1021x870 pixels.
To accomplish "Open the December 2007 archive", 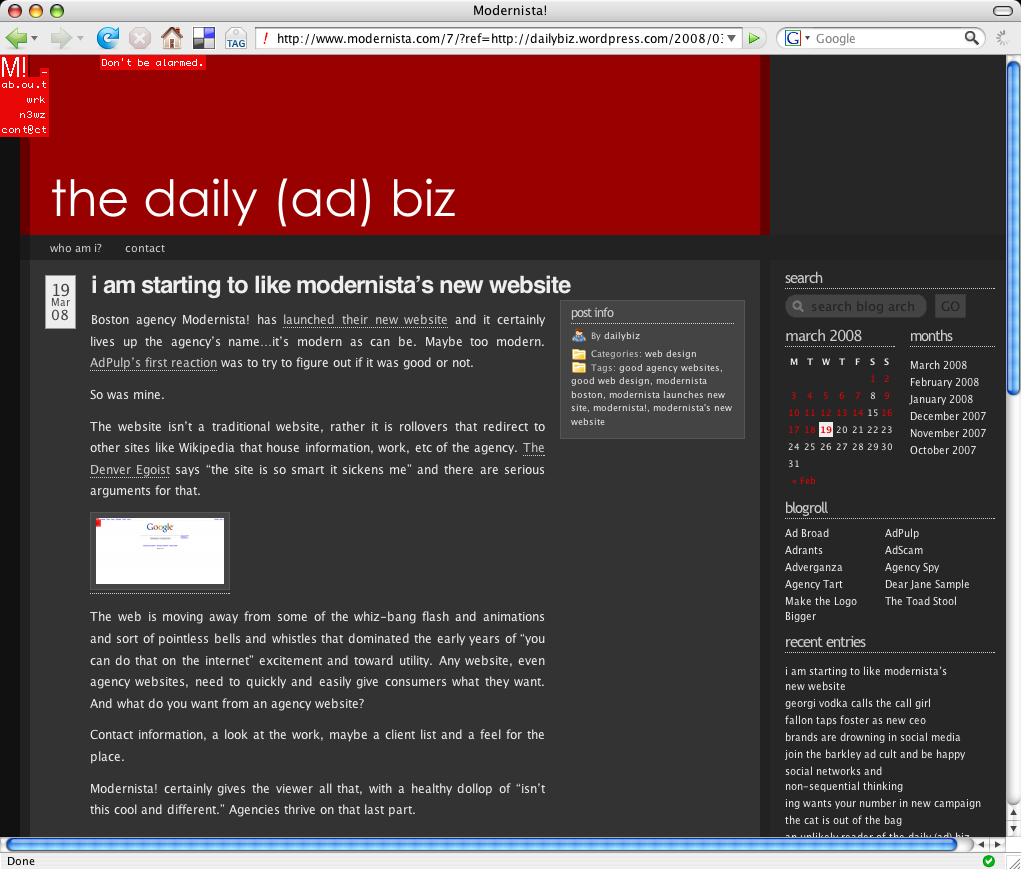I will [947, 415].
